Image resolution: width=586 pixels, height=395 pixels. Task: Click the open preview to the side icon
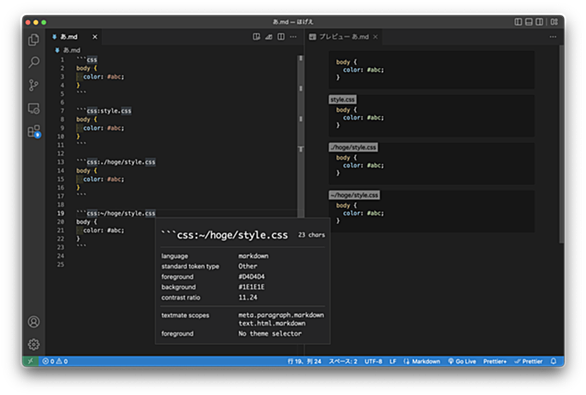(256, 37)
